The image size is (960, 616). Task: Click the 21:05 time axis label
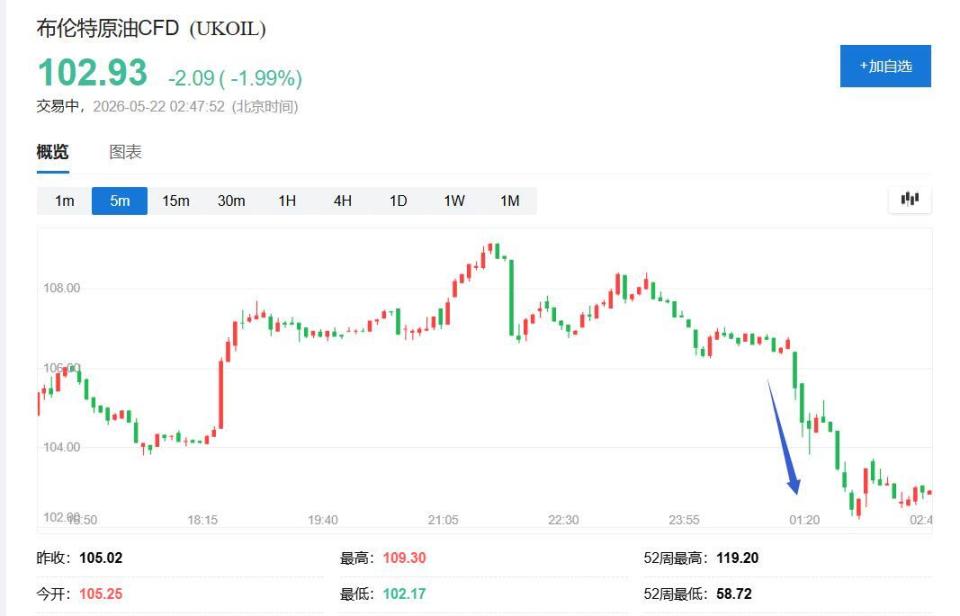(443, 520)
